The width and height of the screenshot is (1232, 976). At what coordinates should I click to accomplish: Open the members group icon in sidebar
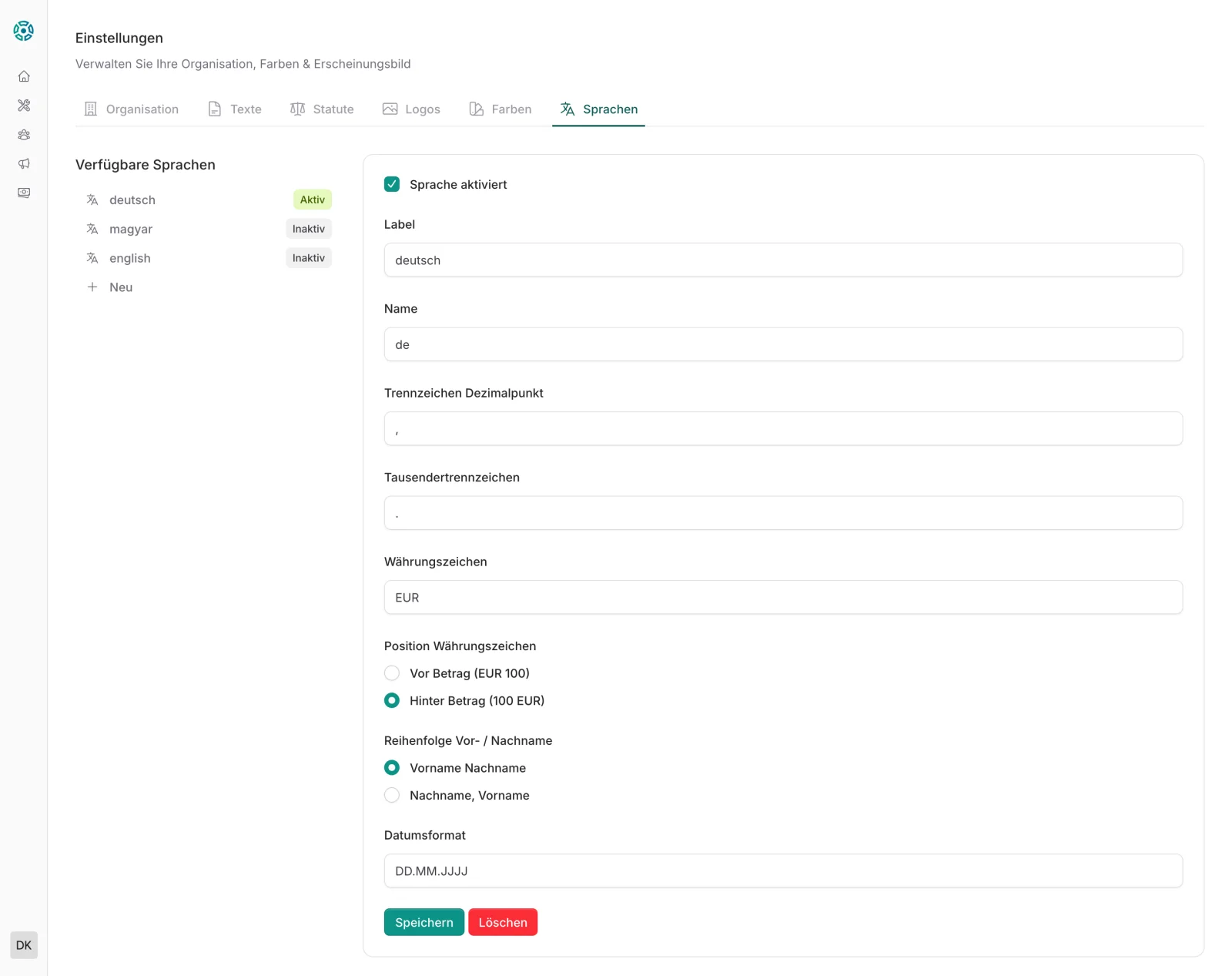(24, 135)
